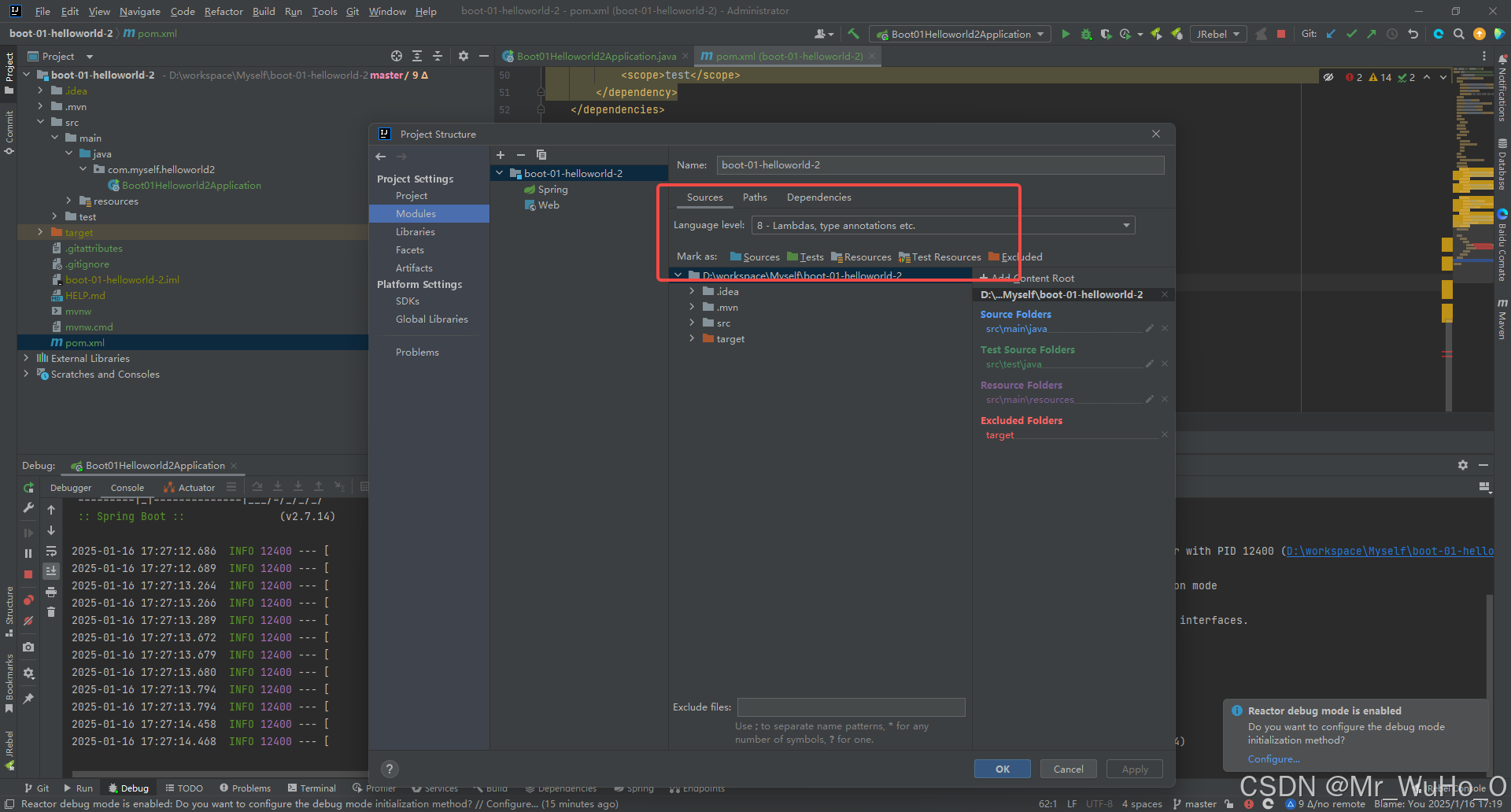Open the Language level dropdown
Viewport: 1511px width, 812px height.
click(x=943, y=226)
